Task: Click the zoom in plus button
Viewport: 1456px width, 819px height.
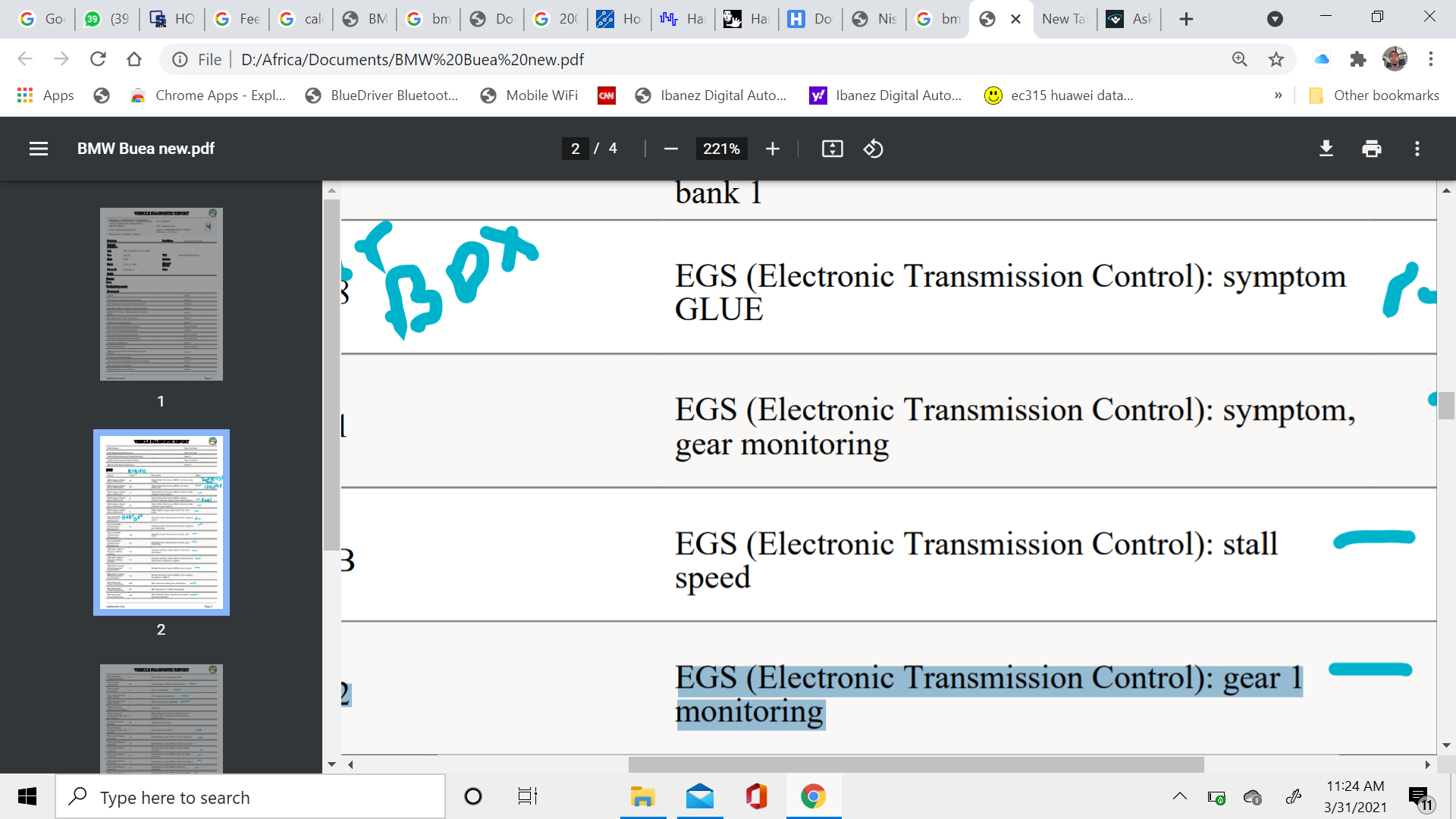Action: pyautogui.click(x=772, y=149)
